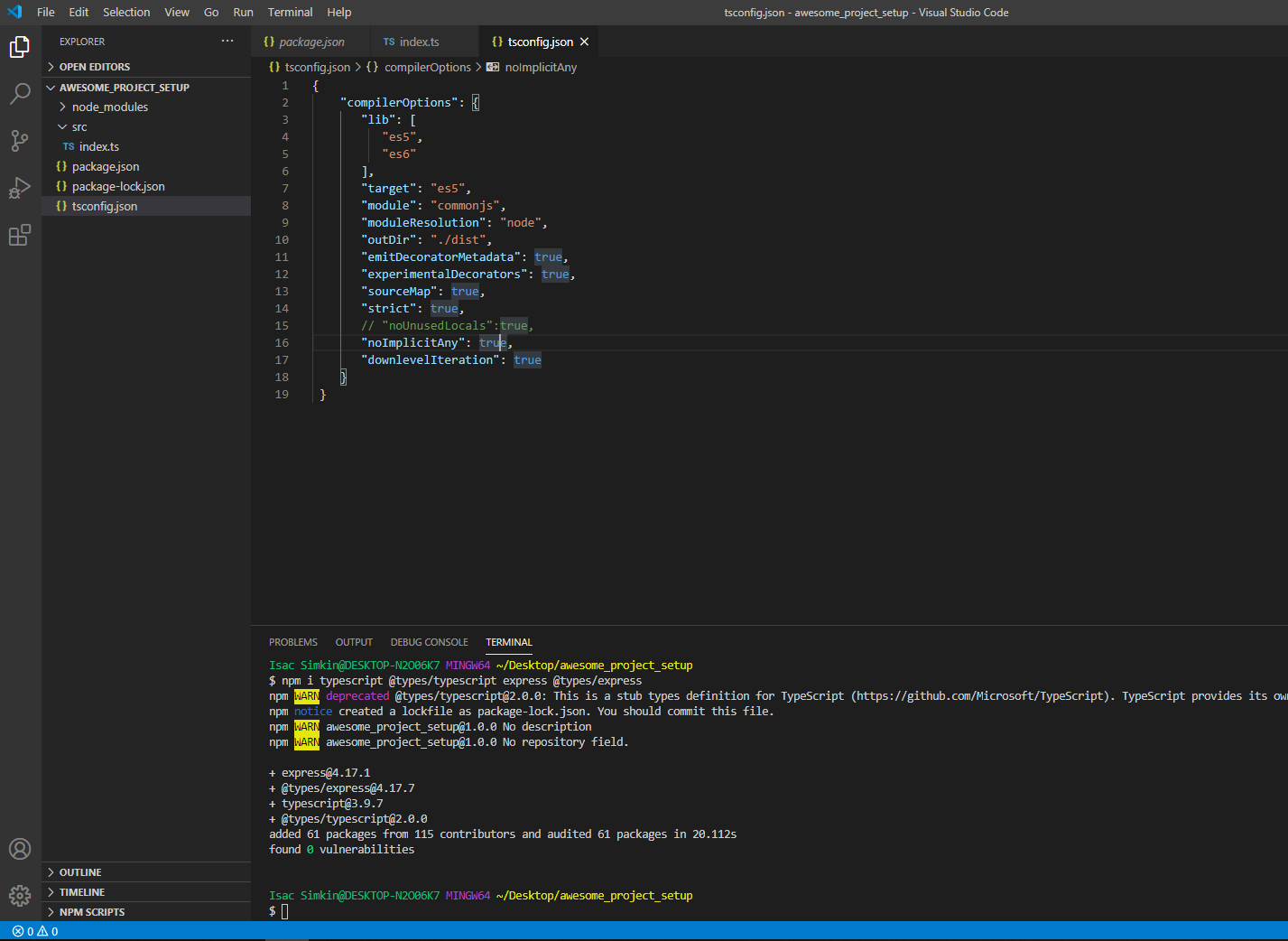Expand the NPM Scripts section
The image size is (1288, 941).
pos(91,912)
